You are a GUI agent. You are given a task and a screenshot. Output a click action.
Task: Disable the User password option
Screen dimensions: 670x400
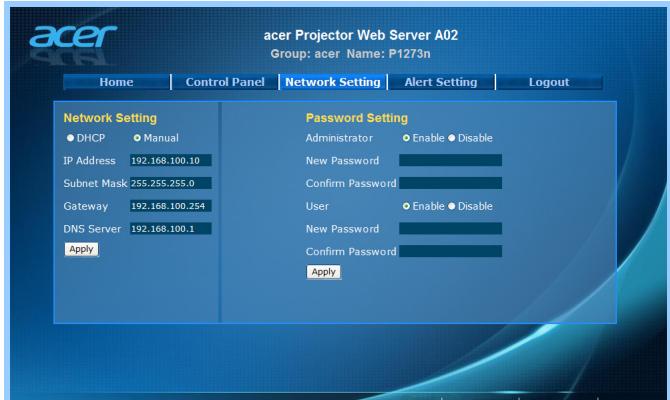click(x=452, y=206)
